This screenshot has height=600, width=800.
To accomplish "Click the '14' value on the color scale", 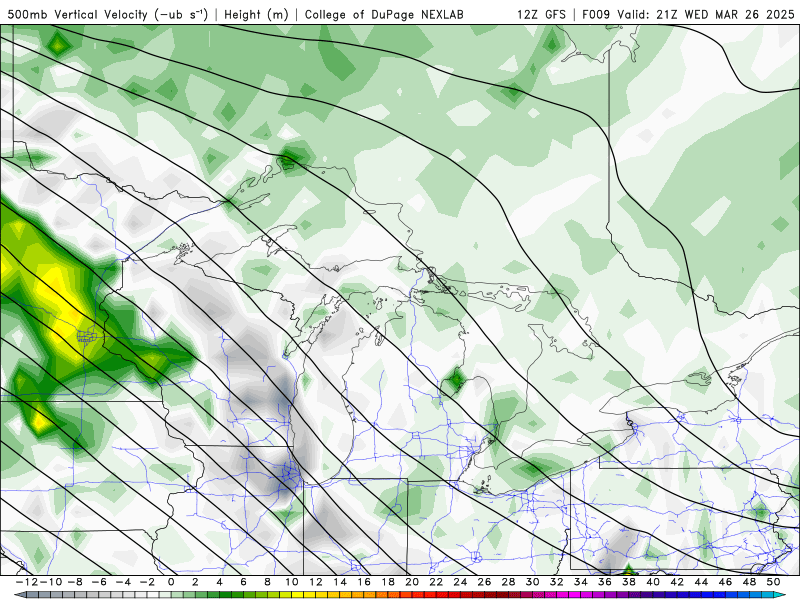I will 340,582.
